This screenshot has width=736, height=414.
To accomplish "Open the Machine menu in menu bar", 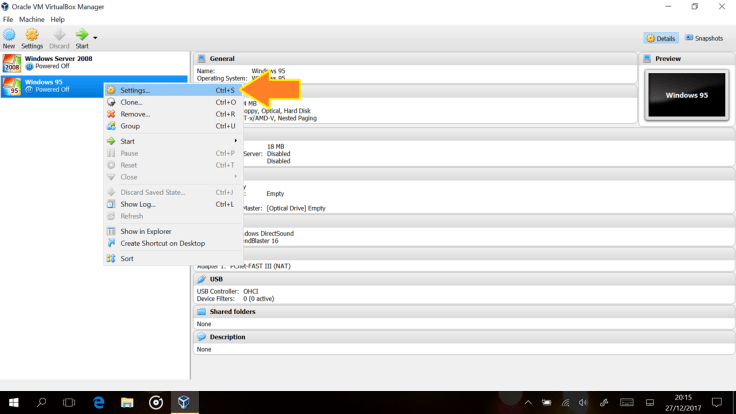I will (x=31, y=19).
